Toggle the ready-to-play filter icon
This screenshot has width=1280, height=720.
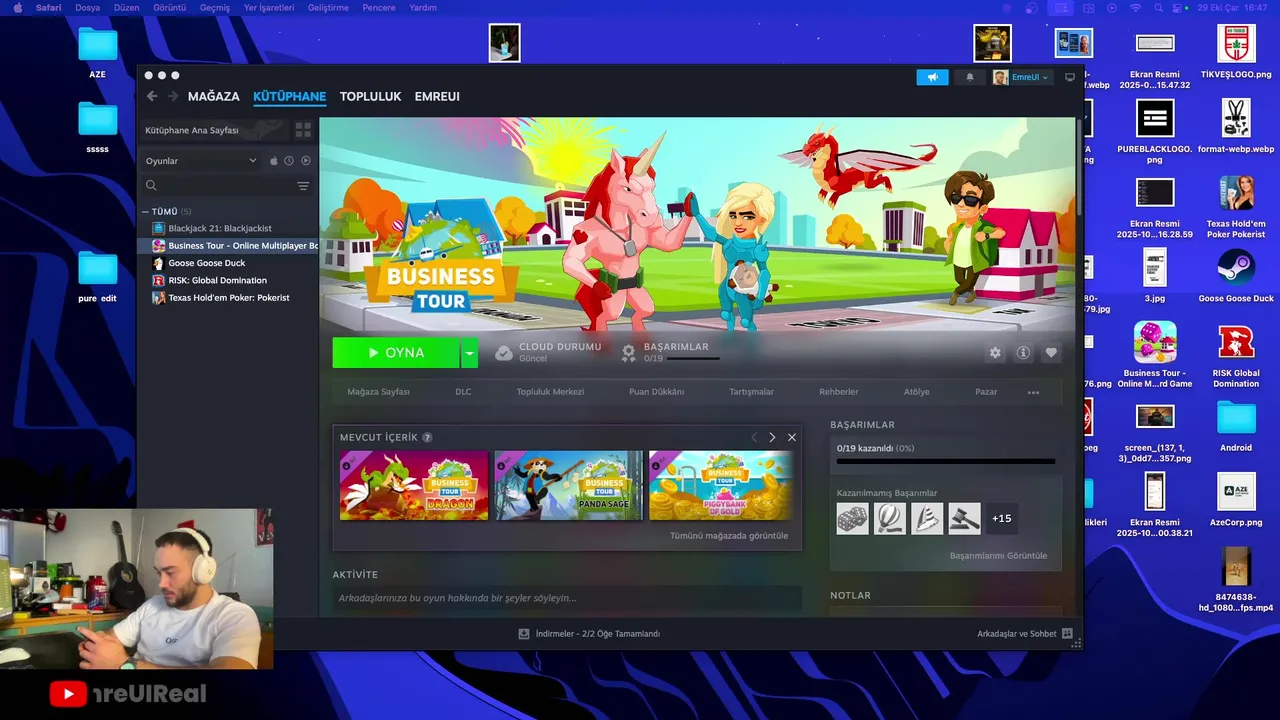(306, 160)
